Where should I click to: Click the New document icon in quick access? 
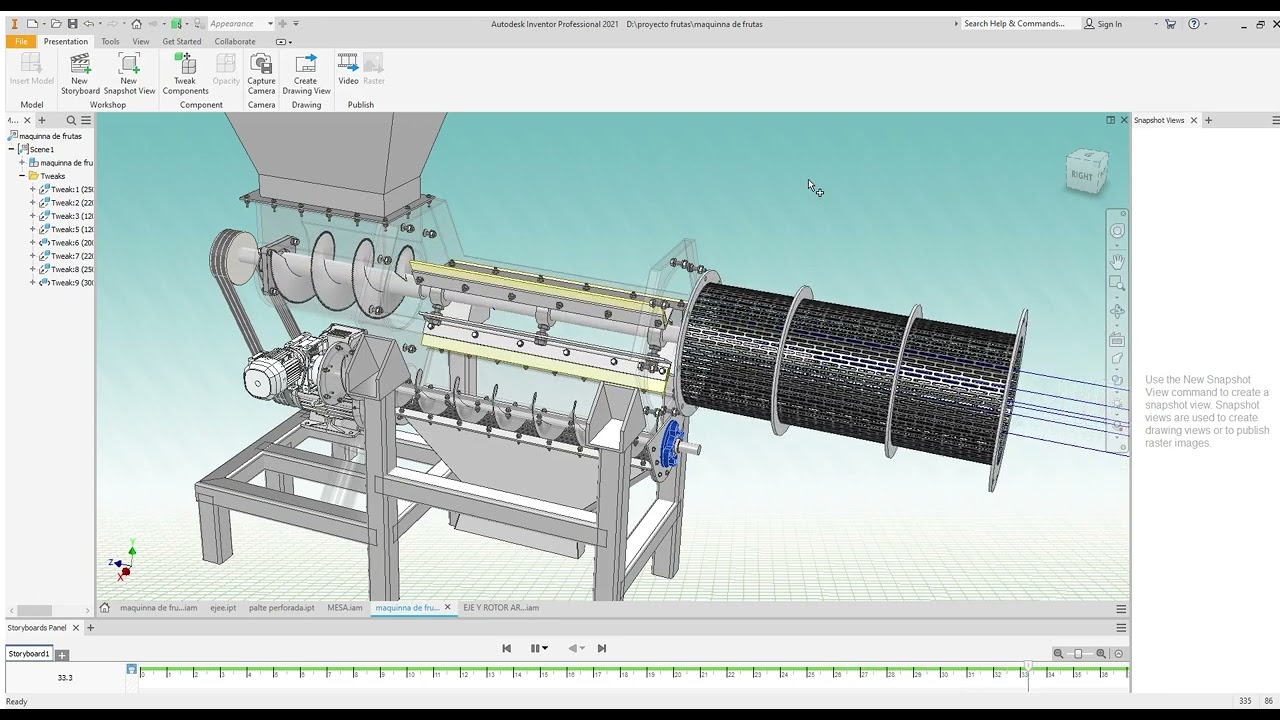click(32, 24)
